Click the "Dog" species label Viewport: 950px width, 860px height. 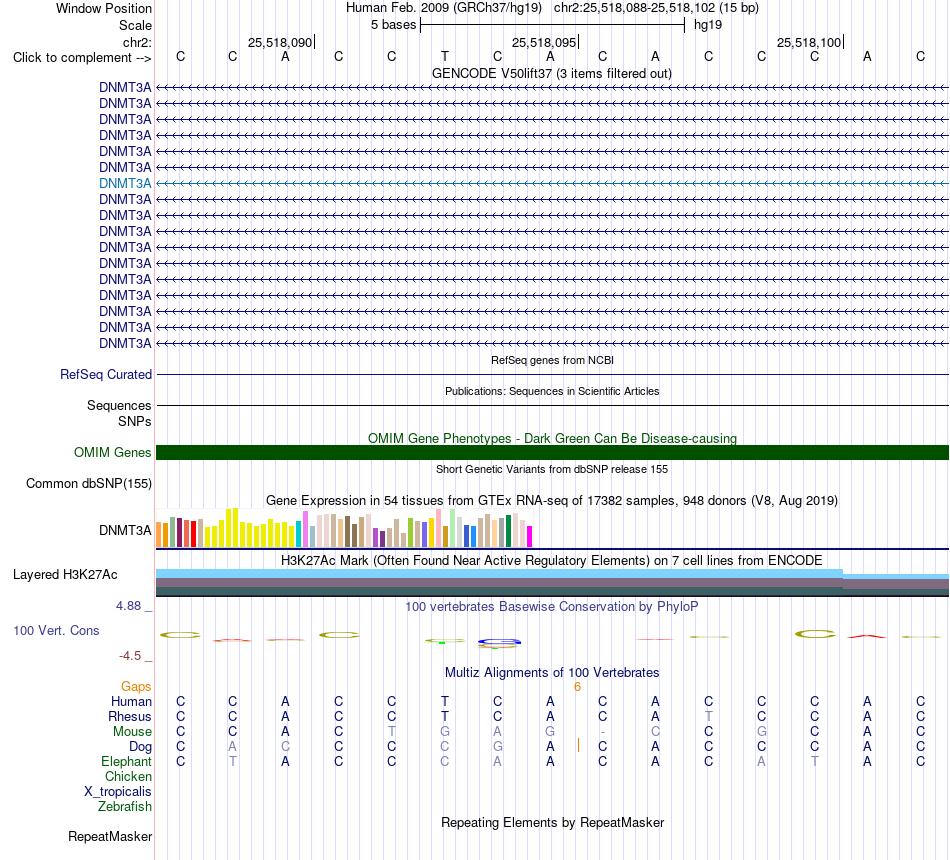pyautogui.click(x=141, y=747)
